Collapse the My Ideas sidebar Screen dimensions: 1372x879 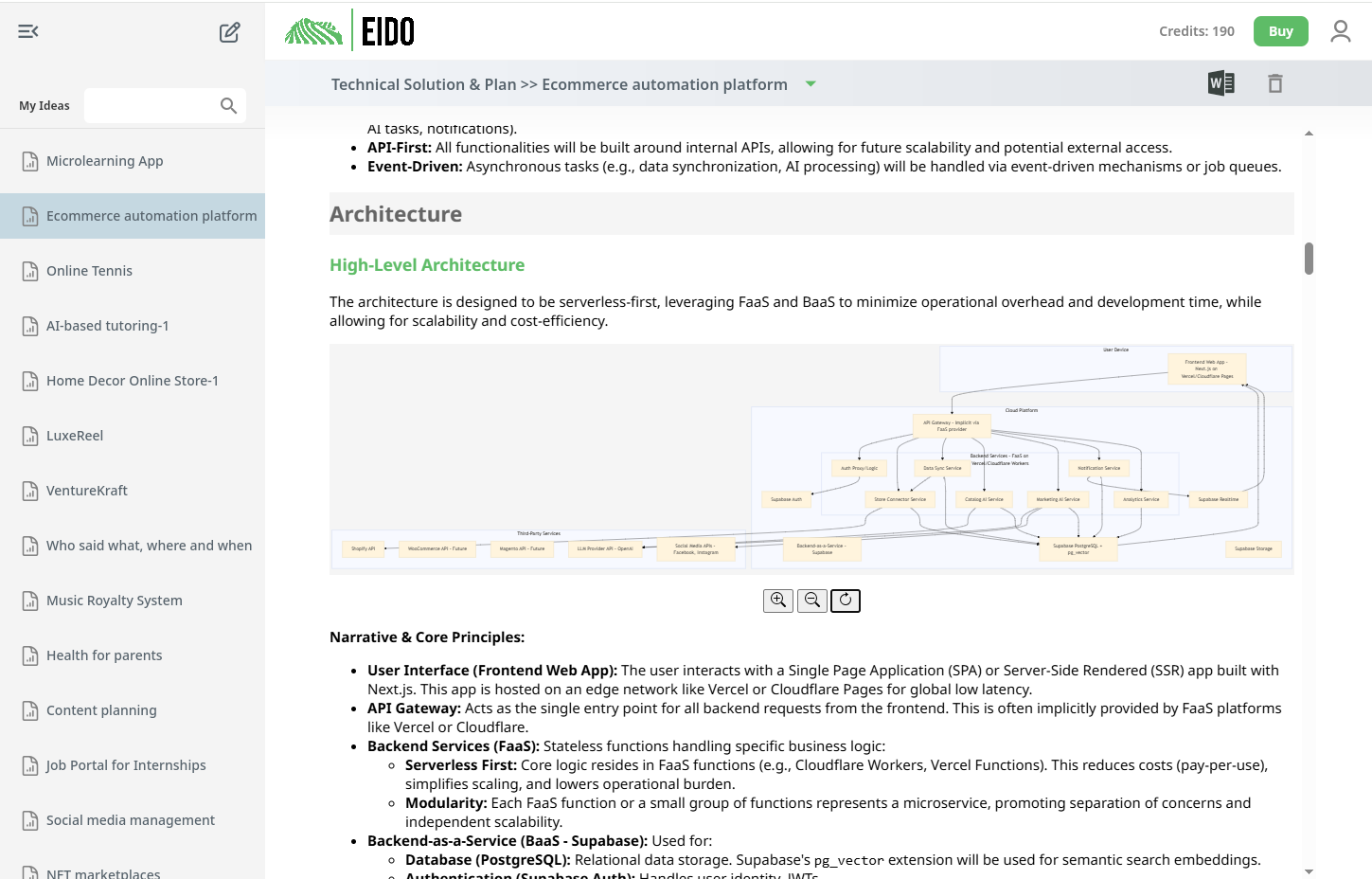pyautogui.click(x=27, y=31)
